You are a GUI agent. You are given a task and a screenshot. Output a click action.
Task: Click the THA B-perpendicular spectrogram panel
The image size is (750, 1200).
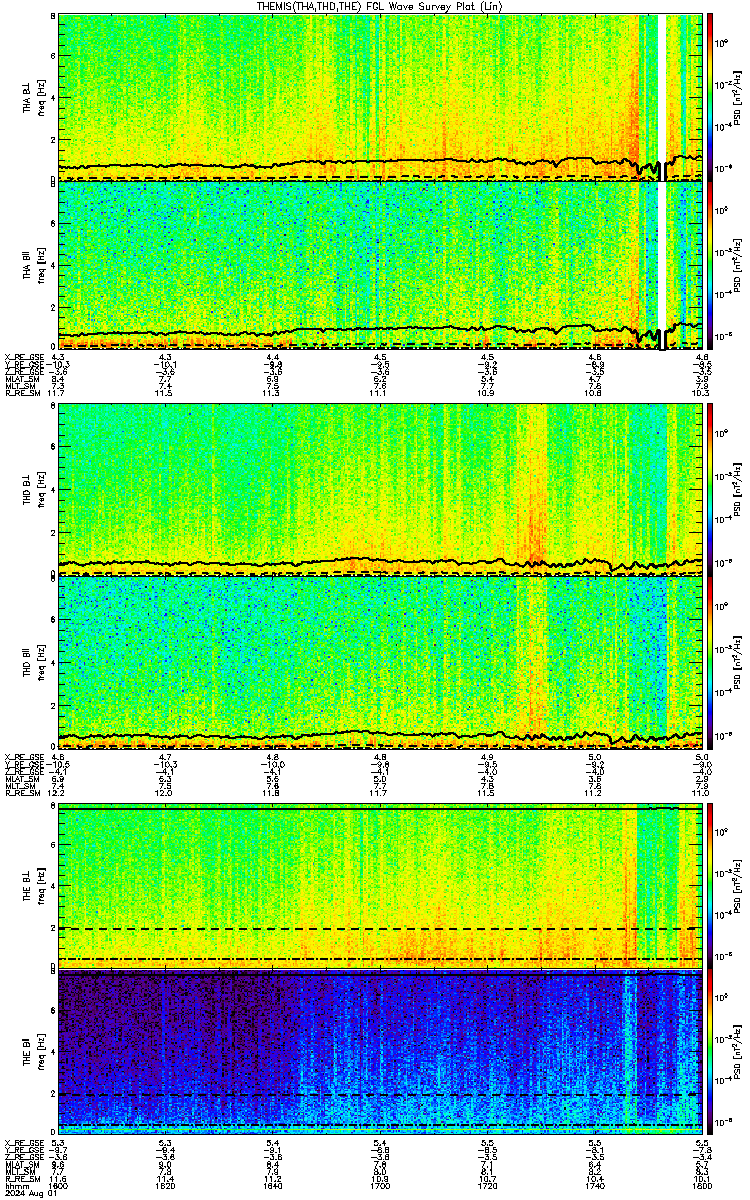point(381,96)
